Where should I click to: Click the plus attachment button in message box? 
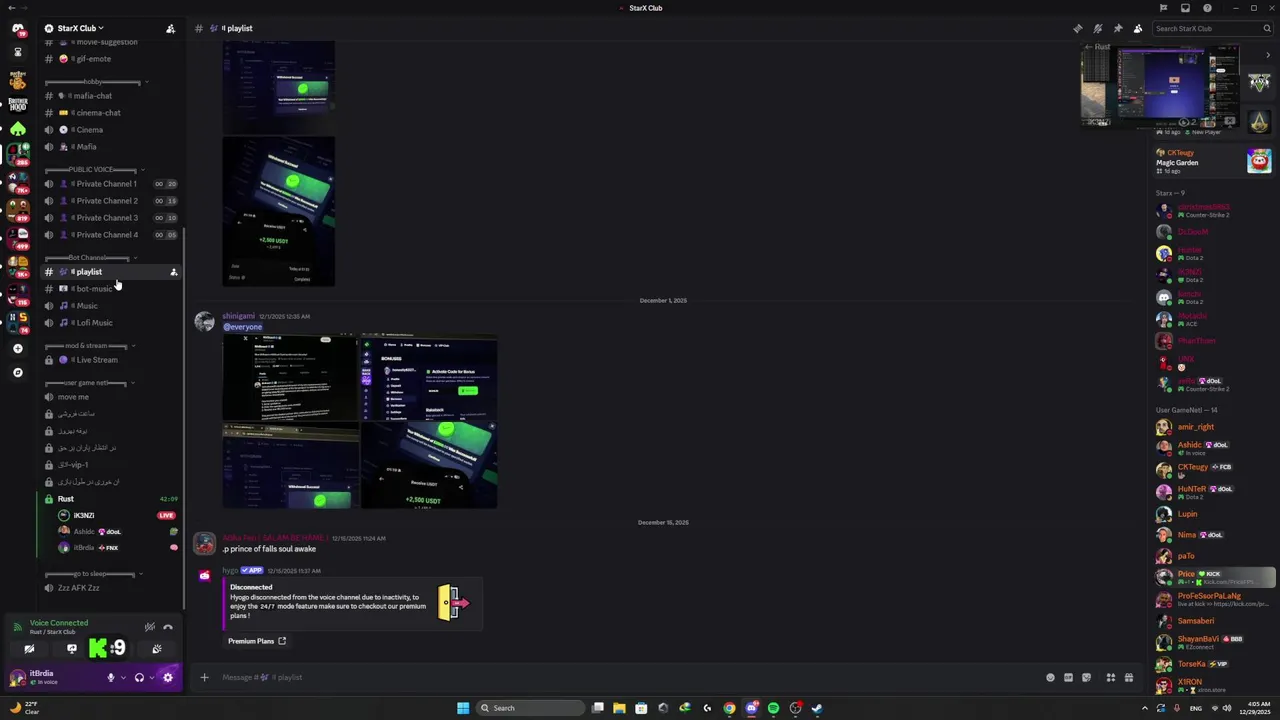click(204, 677)
